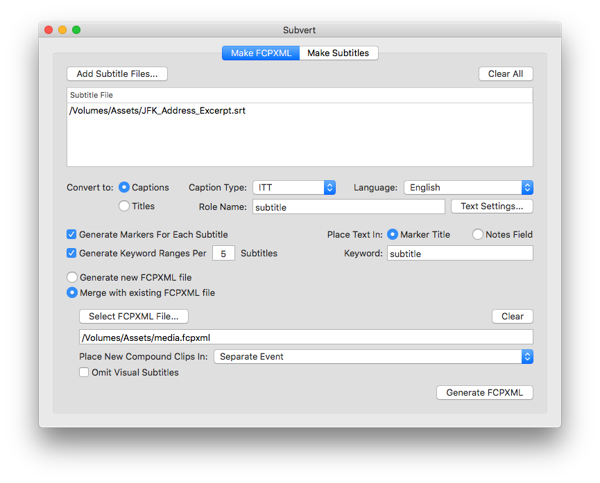The height and width of the screenshot is (483, 600).
Task: Click the Generate FCPXML button
Action: coord(484,392)
